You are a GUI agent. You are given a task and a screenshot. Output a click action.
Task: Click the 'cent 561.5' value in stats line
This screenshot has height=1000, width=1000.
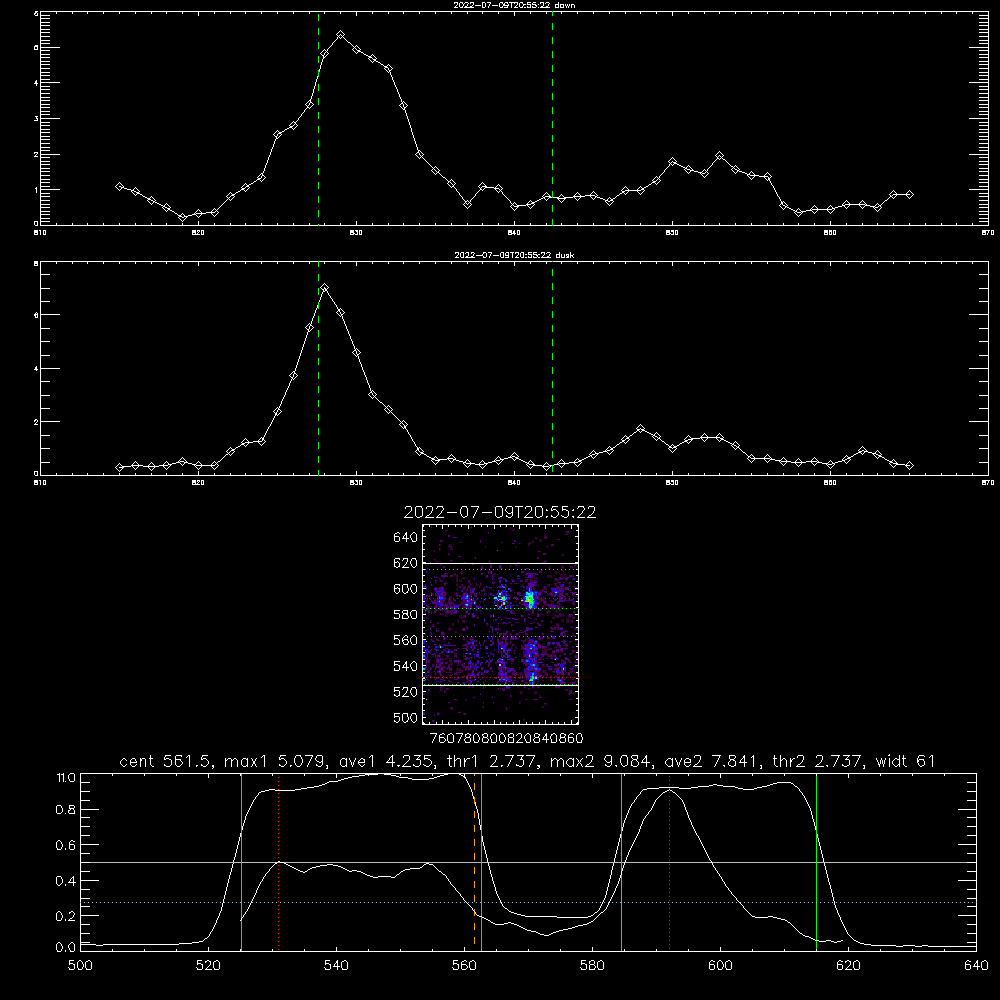166,761
